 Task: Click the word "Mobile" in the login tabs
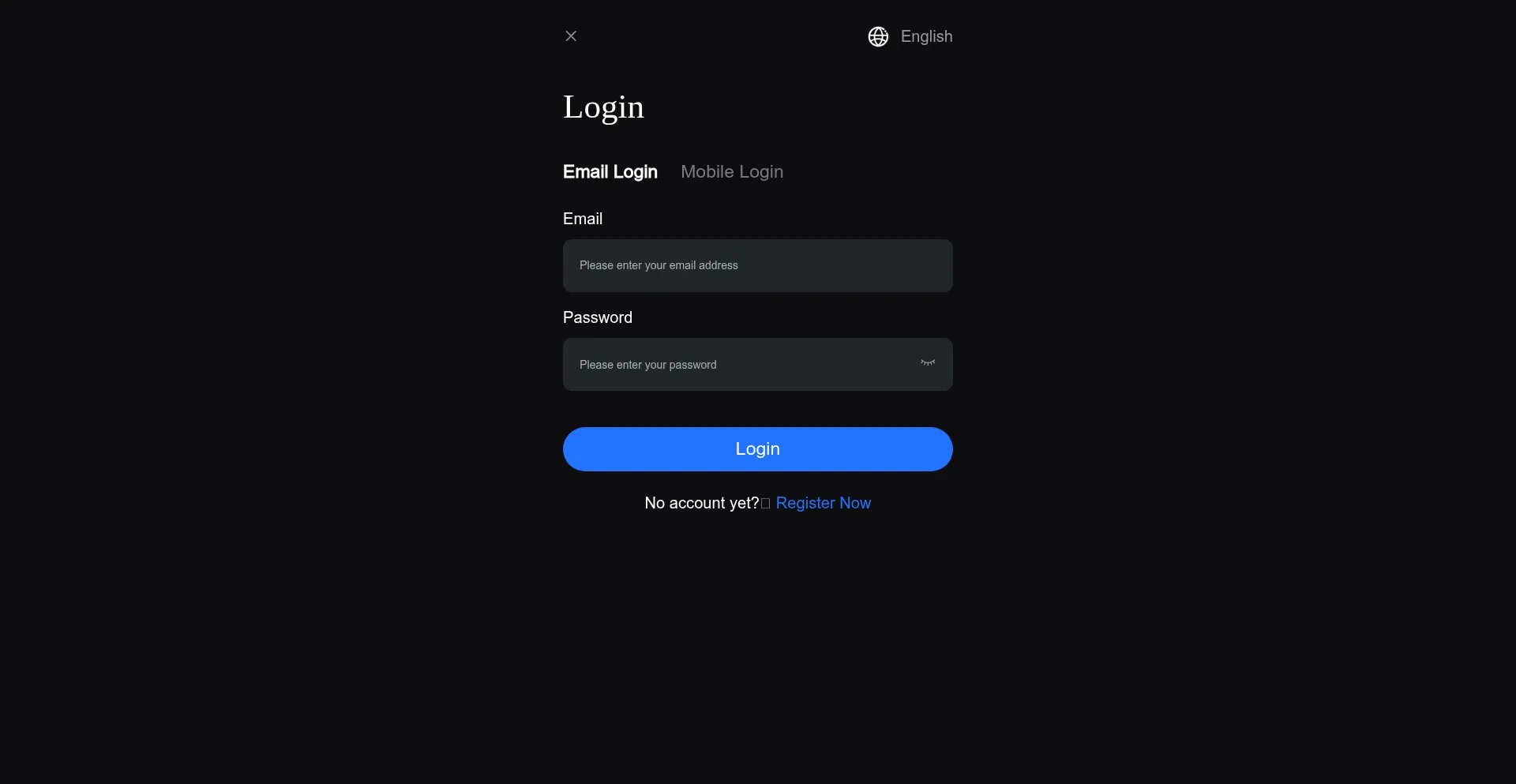707,172
